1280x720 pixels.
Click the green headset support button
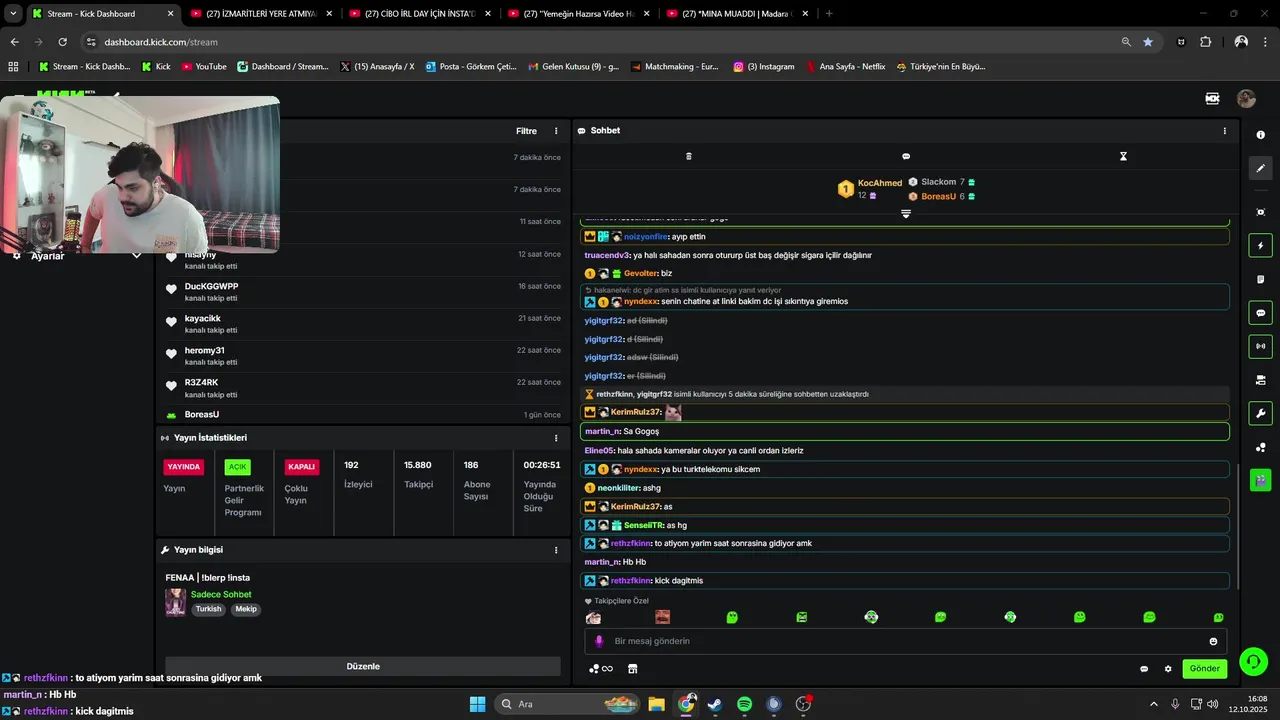(1253, 662)
